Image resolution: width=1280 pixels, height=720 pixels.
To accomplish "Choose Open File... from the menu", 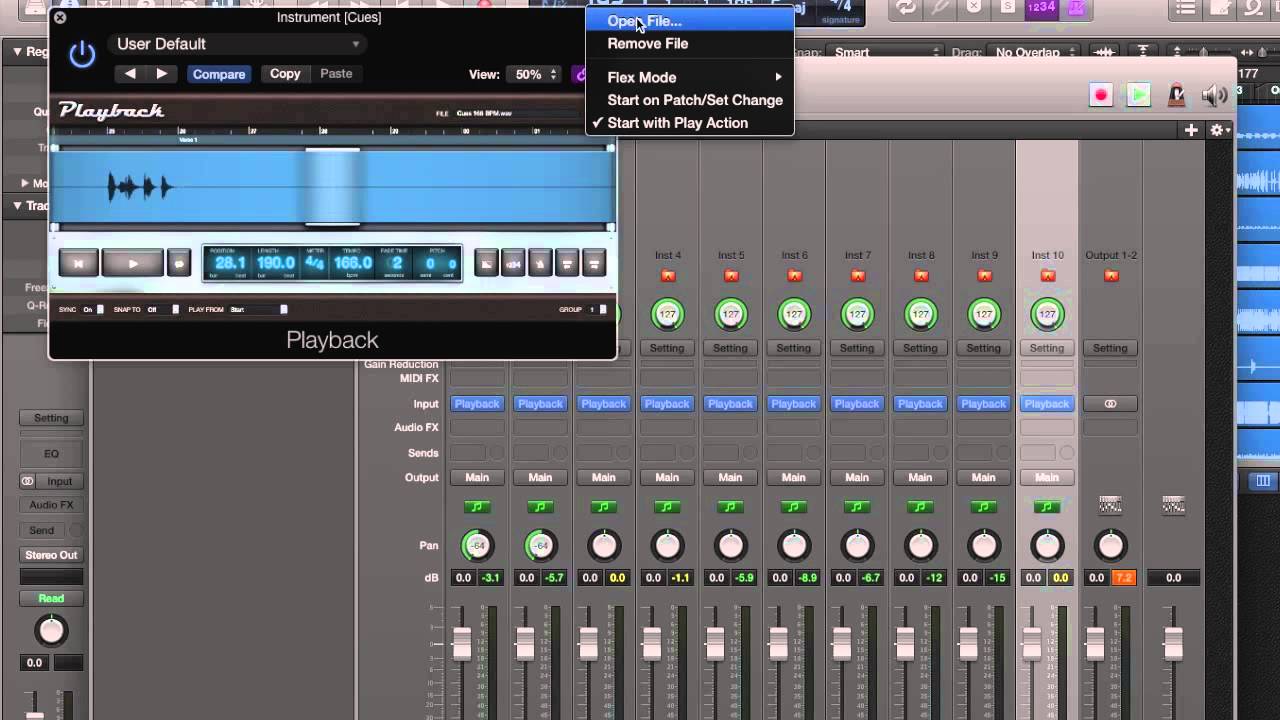I will click(690, 21).
